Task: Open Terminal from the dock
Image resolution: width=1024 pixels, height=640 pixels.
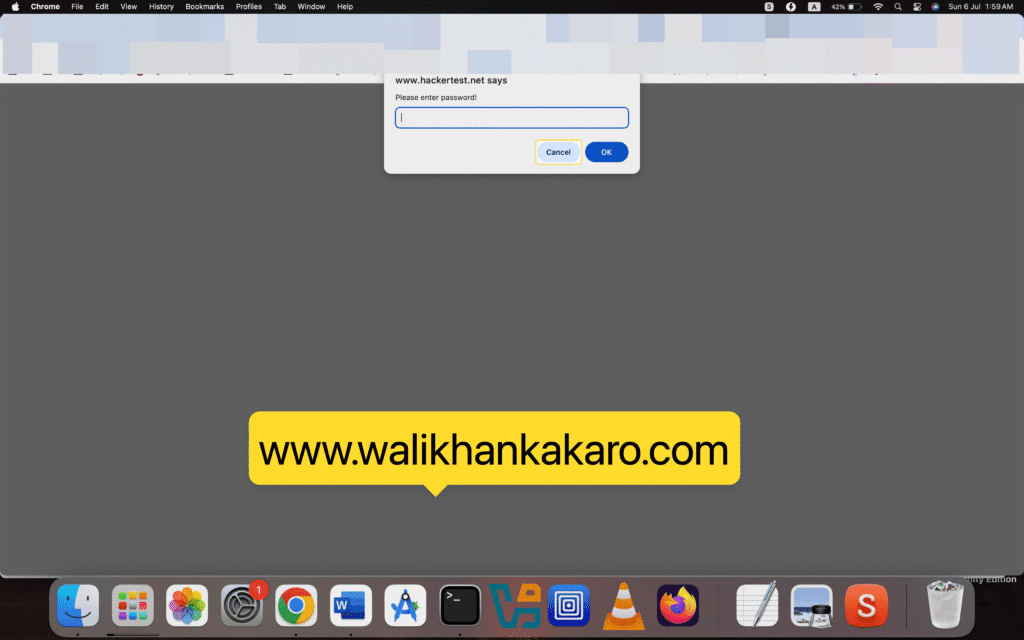Action: [460, 605]
